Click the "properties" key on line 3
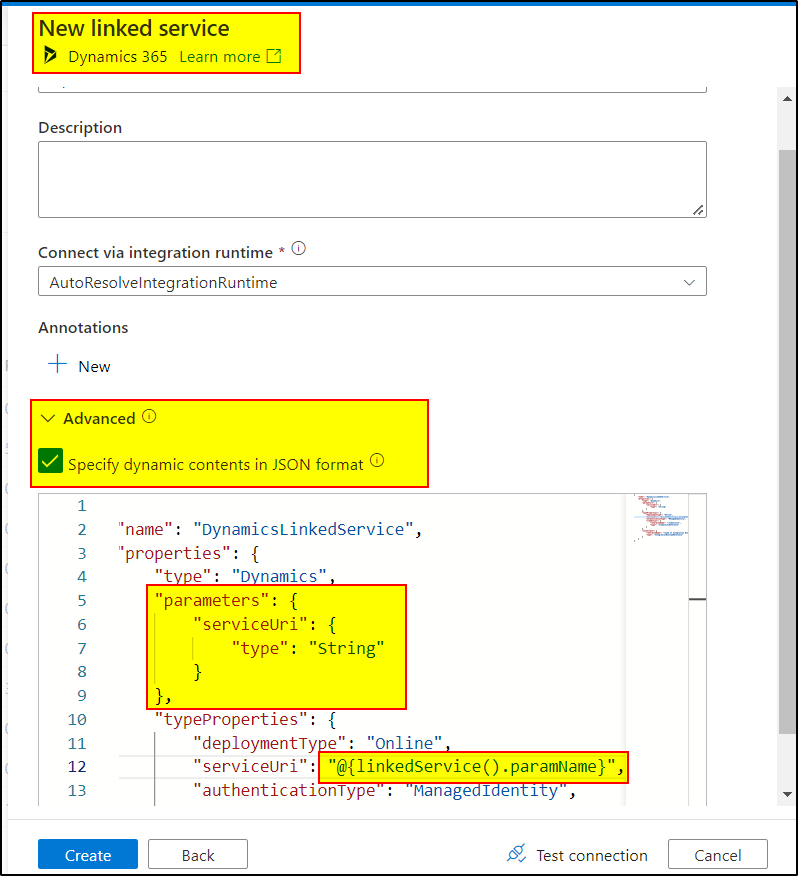Image resolution: width=798 pixels, height=876 pixels. coord(174,554)
